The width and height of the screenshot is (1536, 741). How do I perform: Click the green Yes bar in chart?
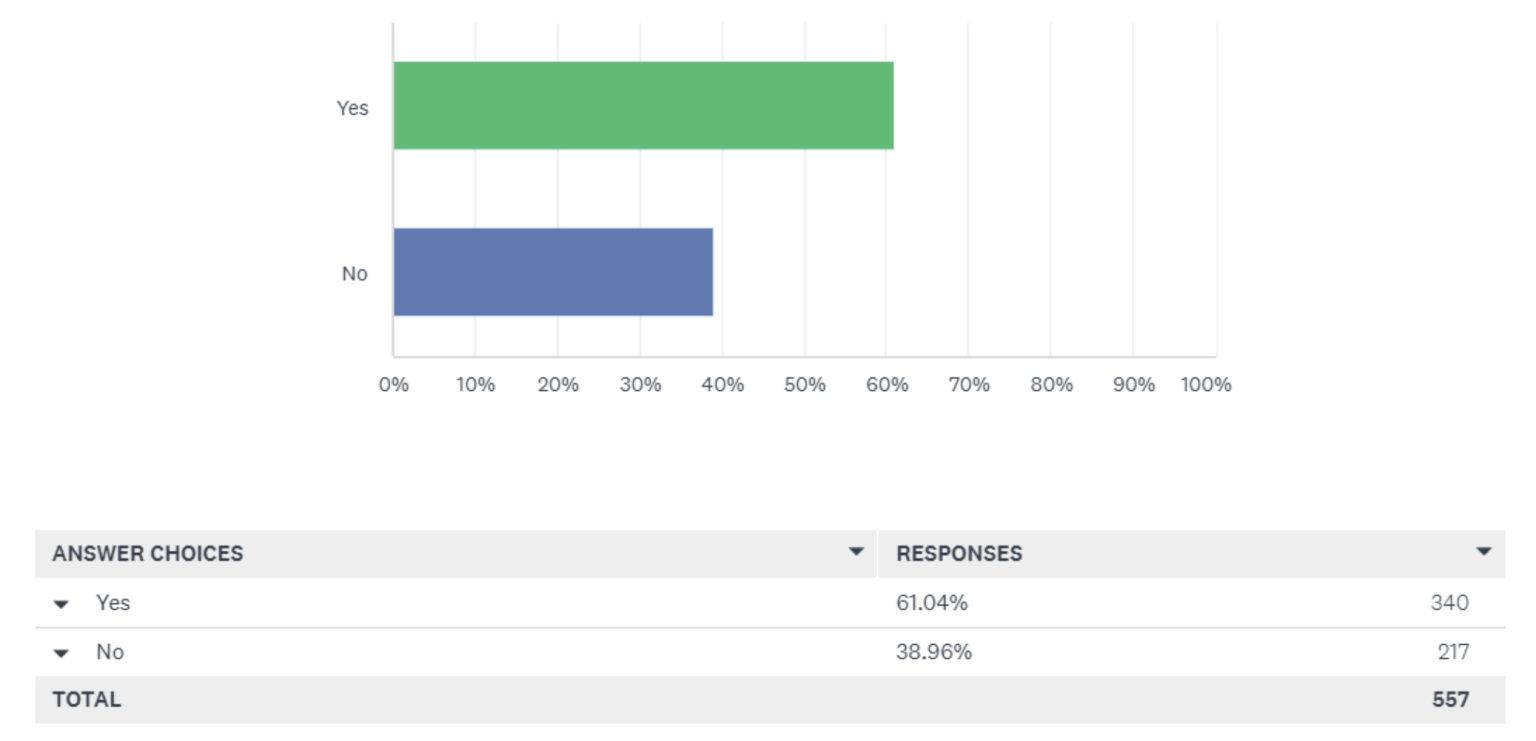(643, 106)
